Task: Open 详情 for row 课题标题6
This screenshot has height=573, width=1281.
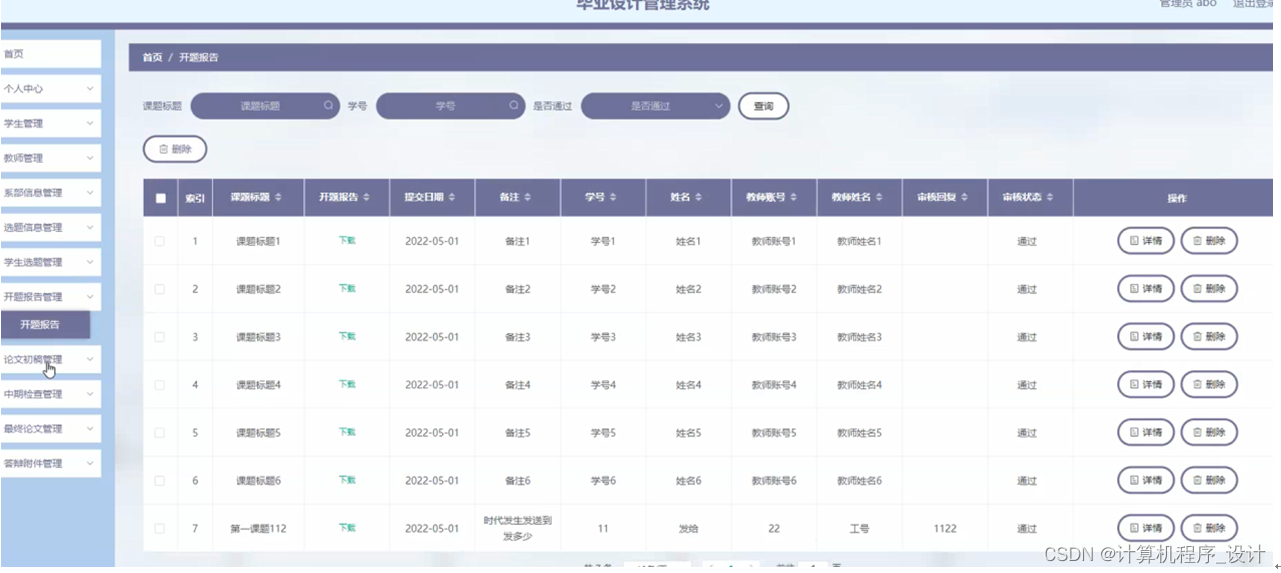Action: (x=1145, y=481)
